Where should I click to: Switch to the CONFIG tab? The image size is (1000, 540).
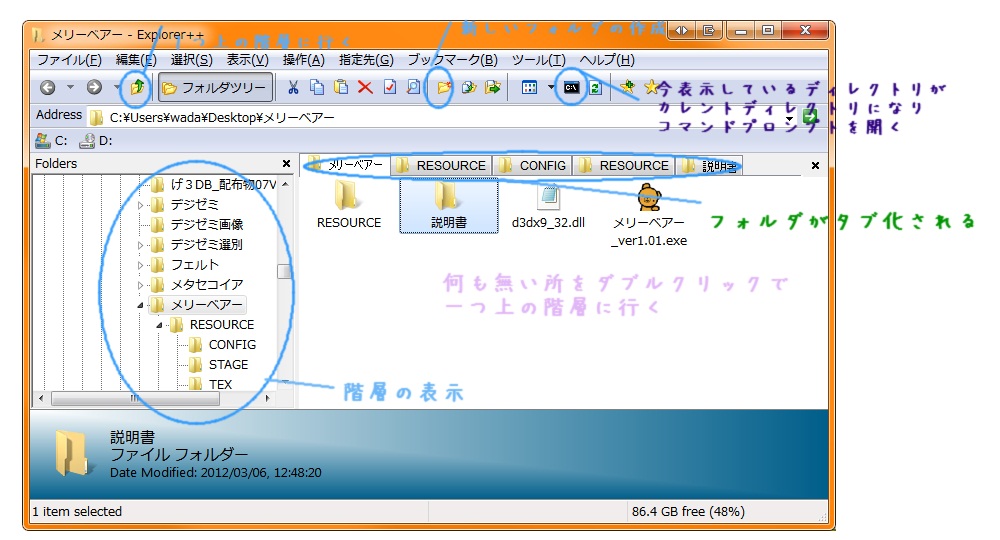tap(533, 166)
